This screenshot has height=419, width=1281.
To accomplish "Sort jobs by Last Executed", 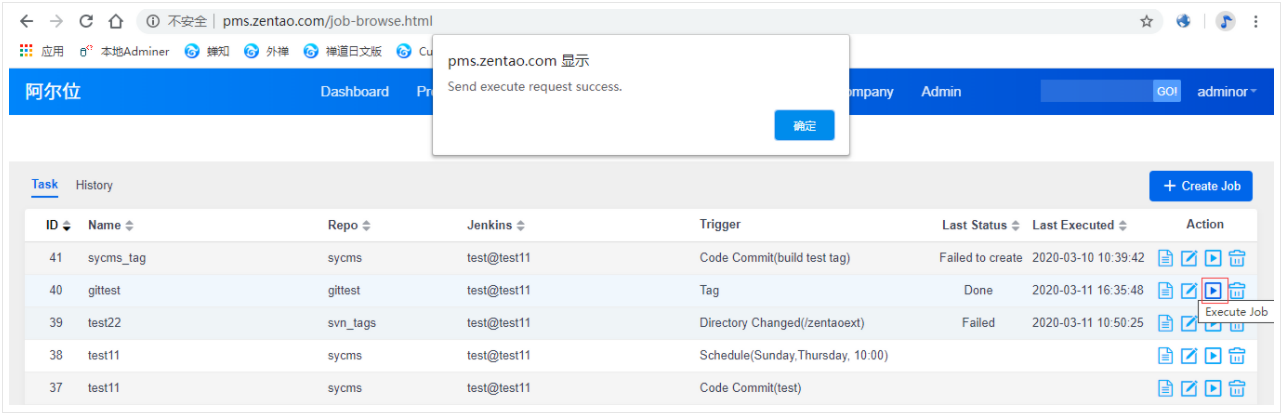I will coord(1079,226).
